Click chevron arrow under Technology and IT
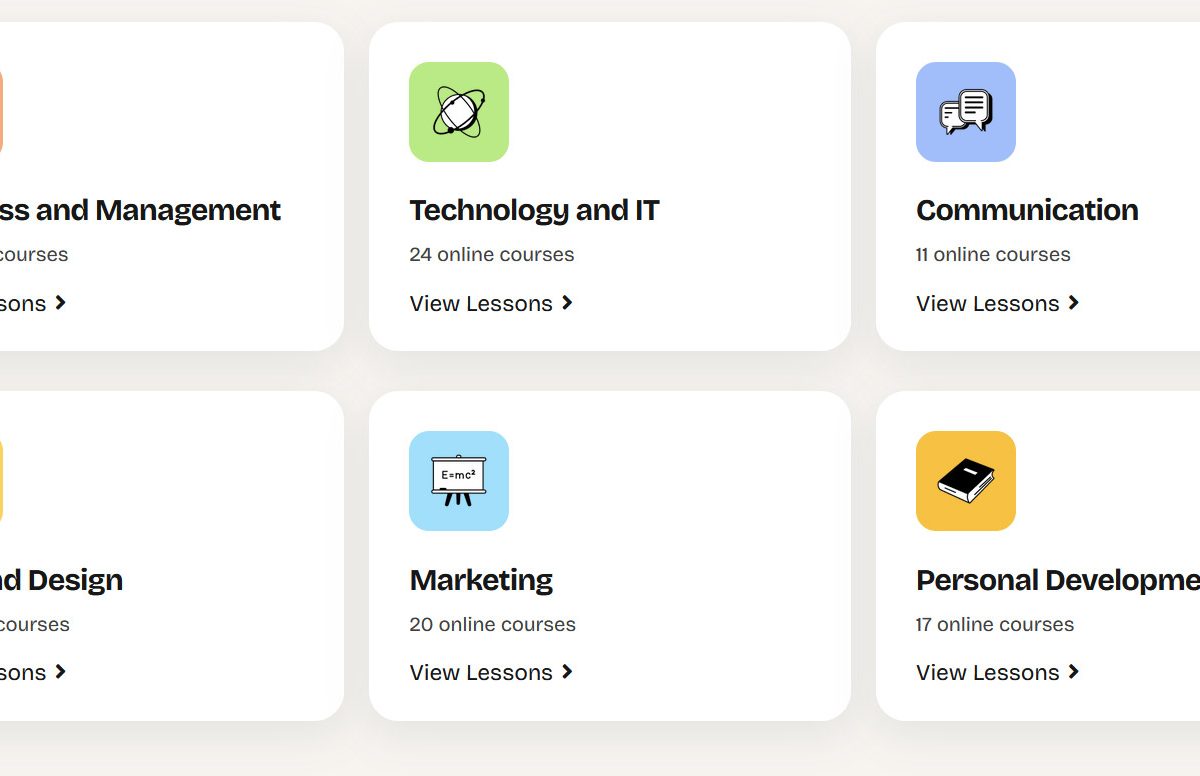The image size is (1200, 776). (567, 303)
